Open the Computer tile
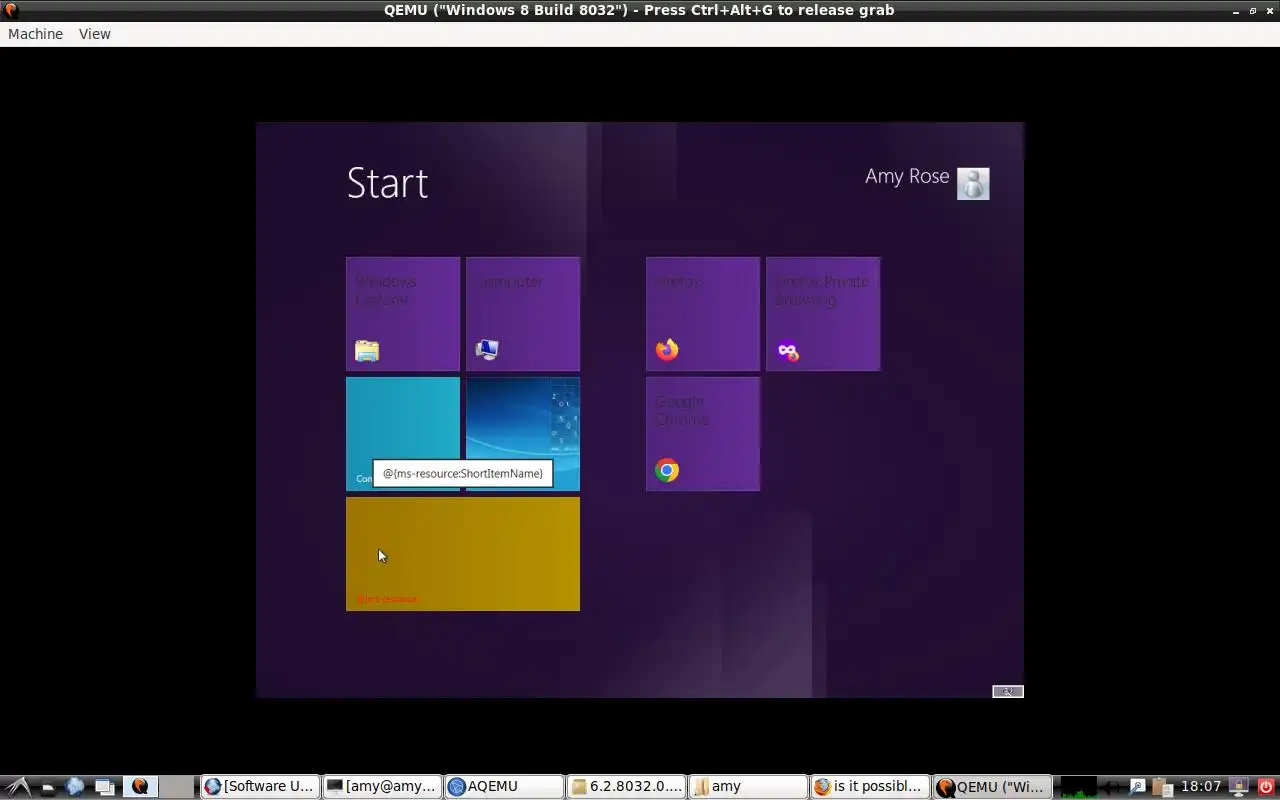 pos(523,314)
